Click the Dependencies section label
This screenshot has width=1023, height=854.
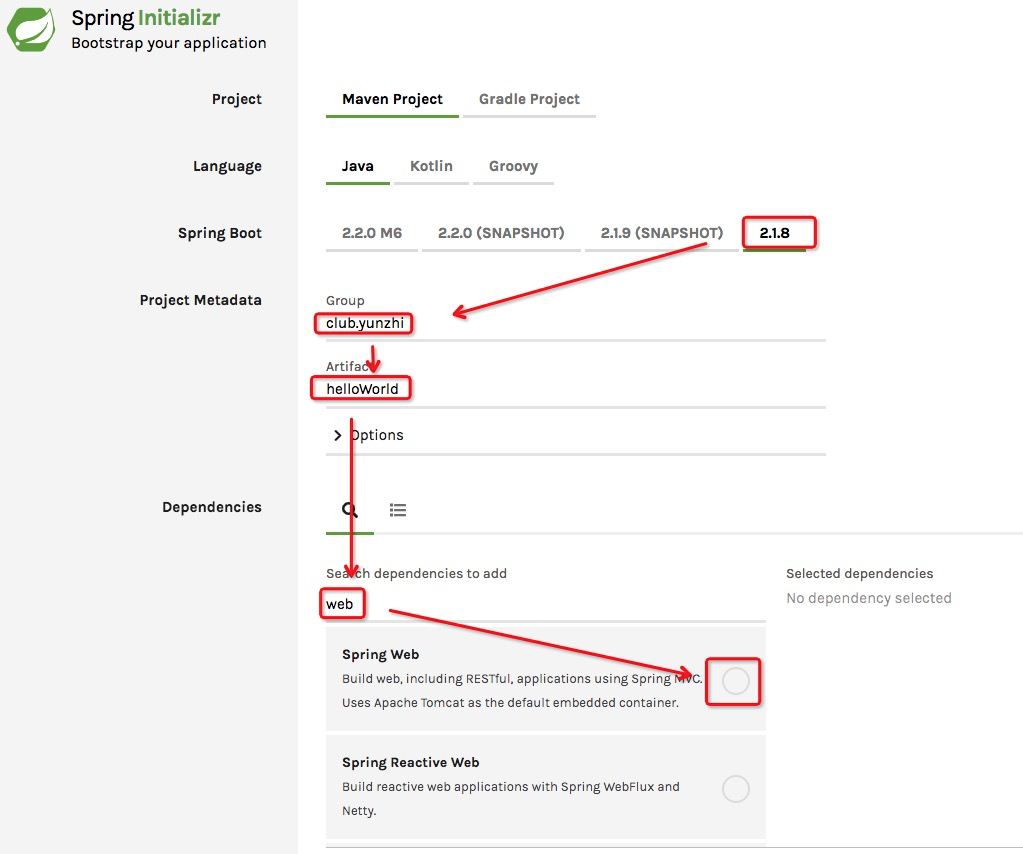[x=211, y=507]
